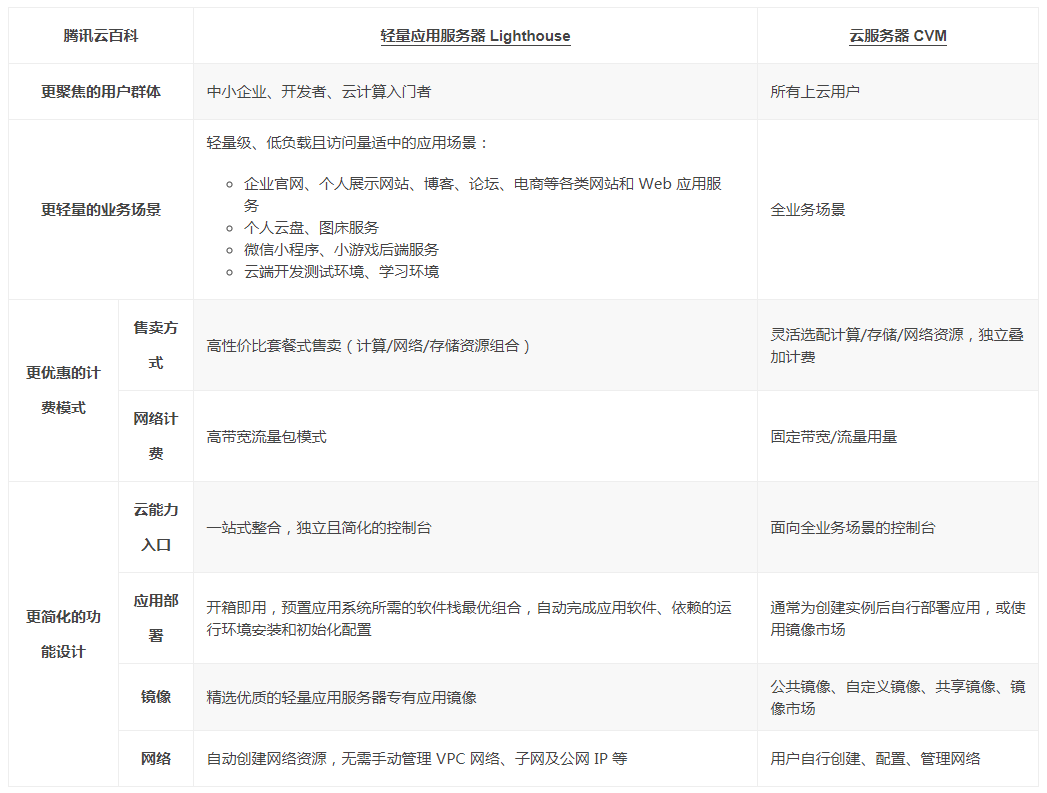Click the 腾讯云百科 header cell
This screenshot has height=793, width=1047.
(101, 36)
